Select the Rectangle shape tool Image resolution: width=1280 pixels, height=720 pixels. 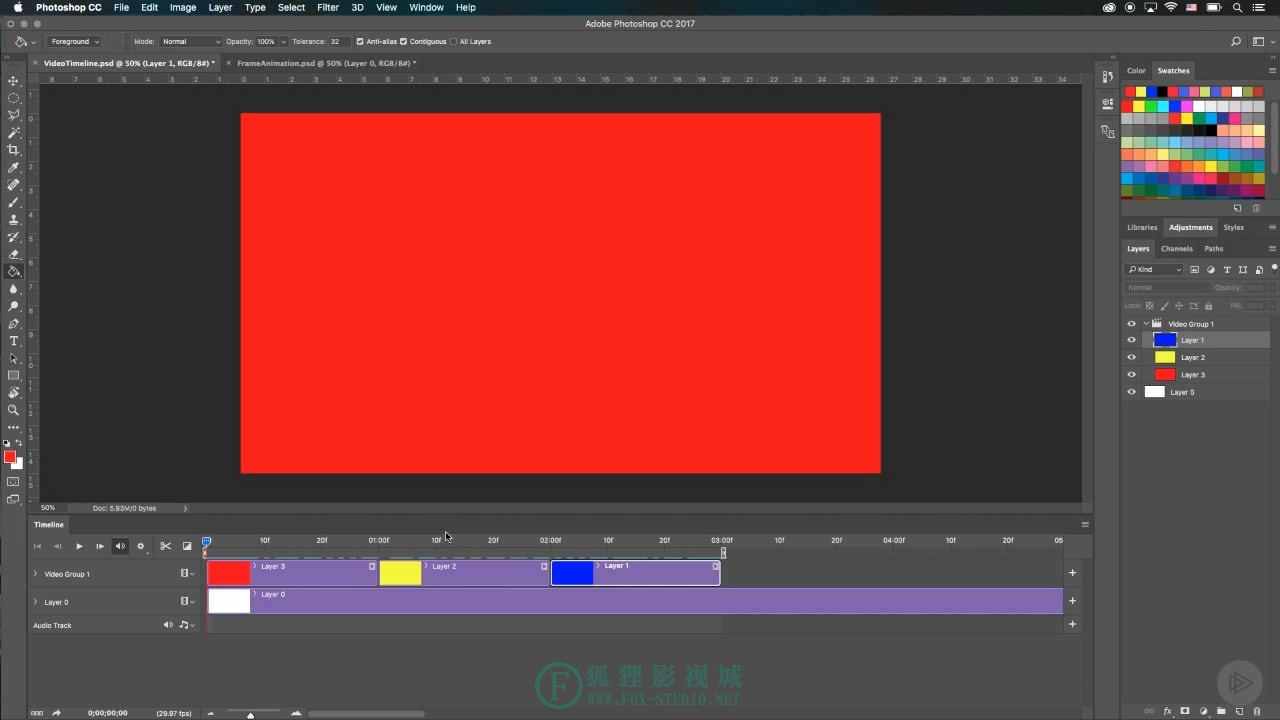click(14, 376)
